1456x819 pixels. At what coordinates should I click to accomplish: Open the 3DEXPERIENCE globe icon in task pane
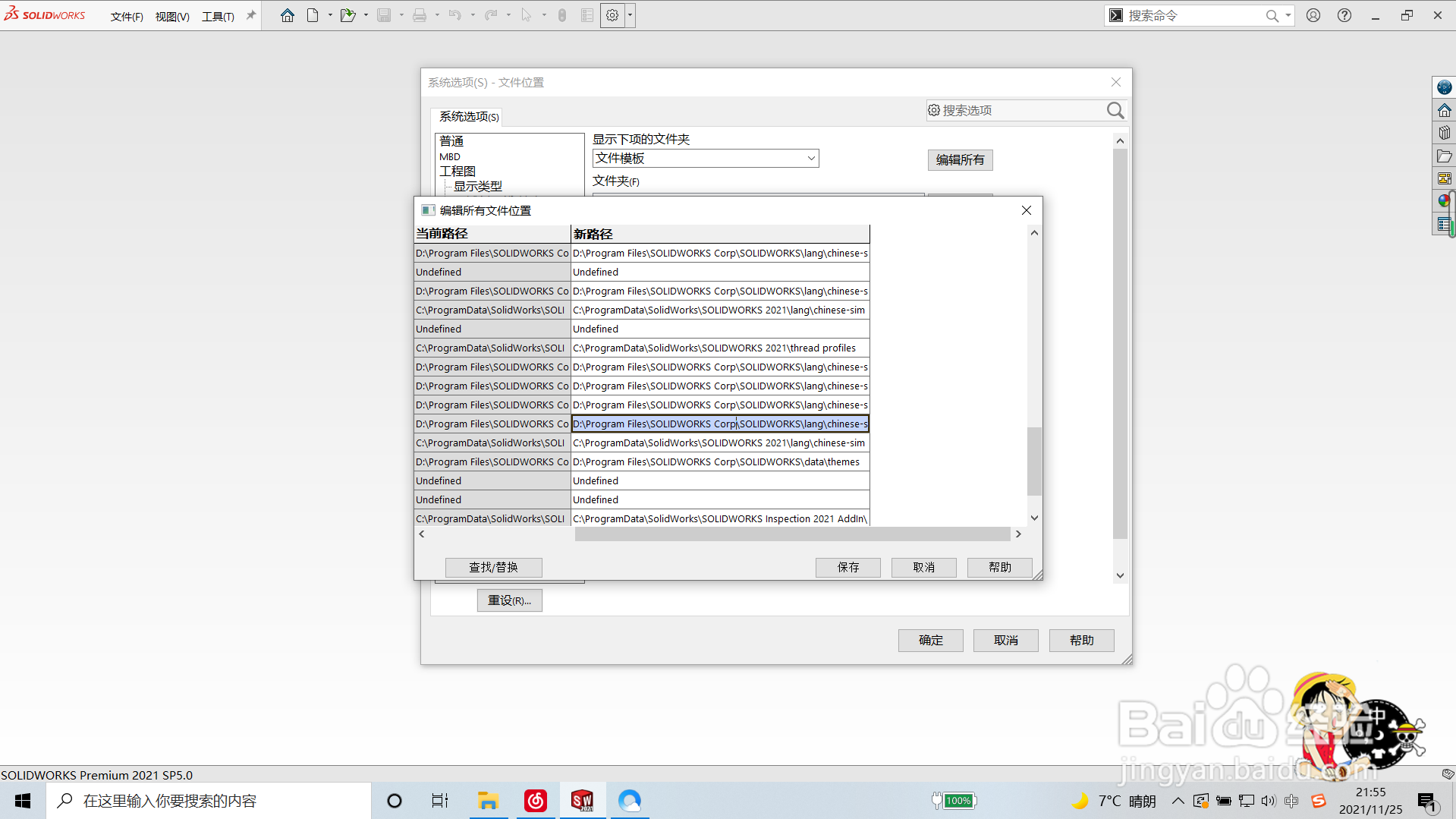coord(1444,87)
